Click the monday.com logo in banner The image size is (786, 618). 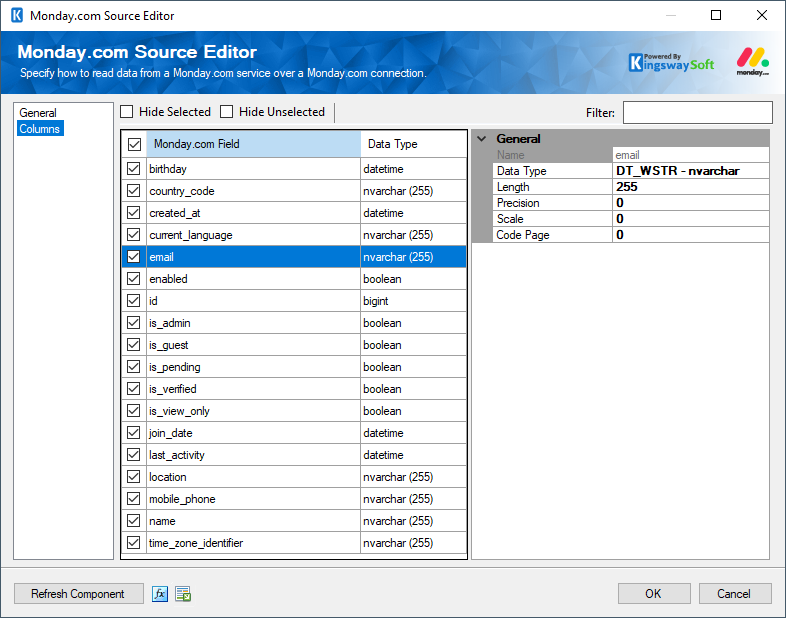(x=752, y=61)
